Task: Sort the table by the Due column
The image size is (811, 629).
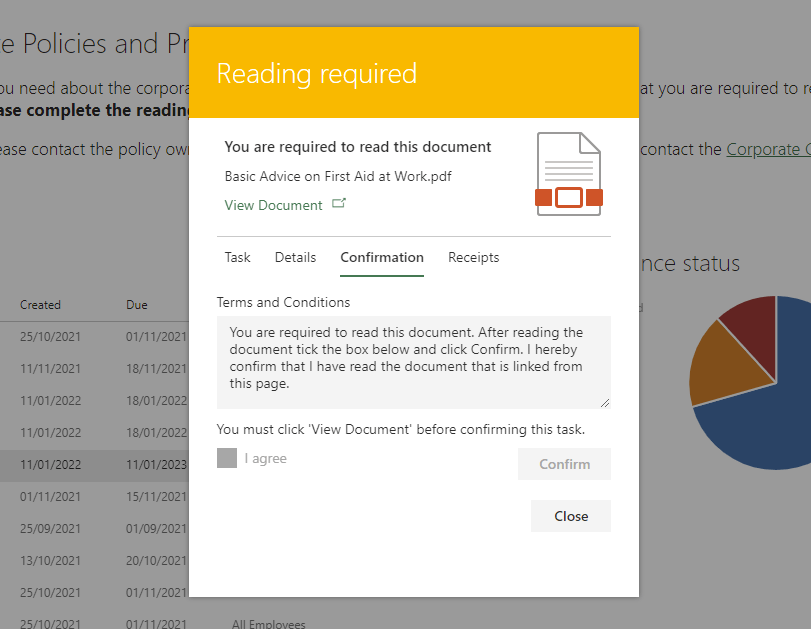Action: pos(136,304)
